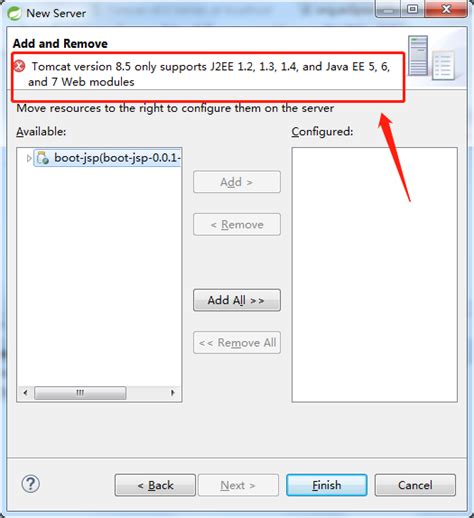Complete the wizard with Finish
The image size is (474, 518).
click(327, 485)
